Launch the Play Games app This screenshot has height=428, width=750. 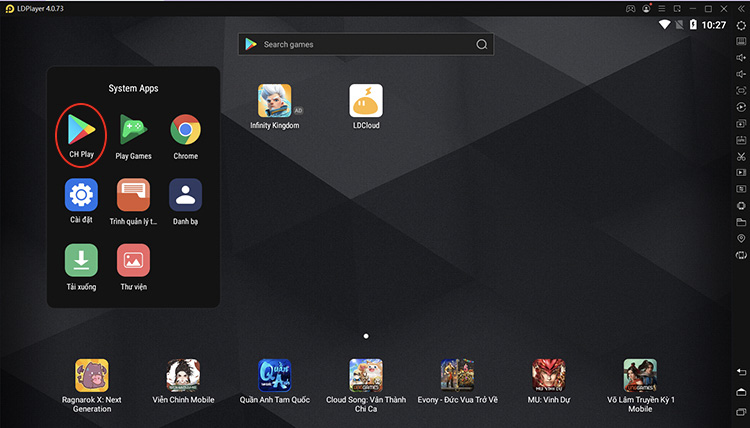coord(133,130)
